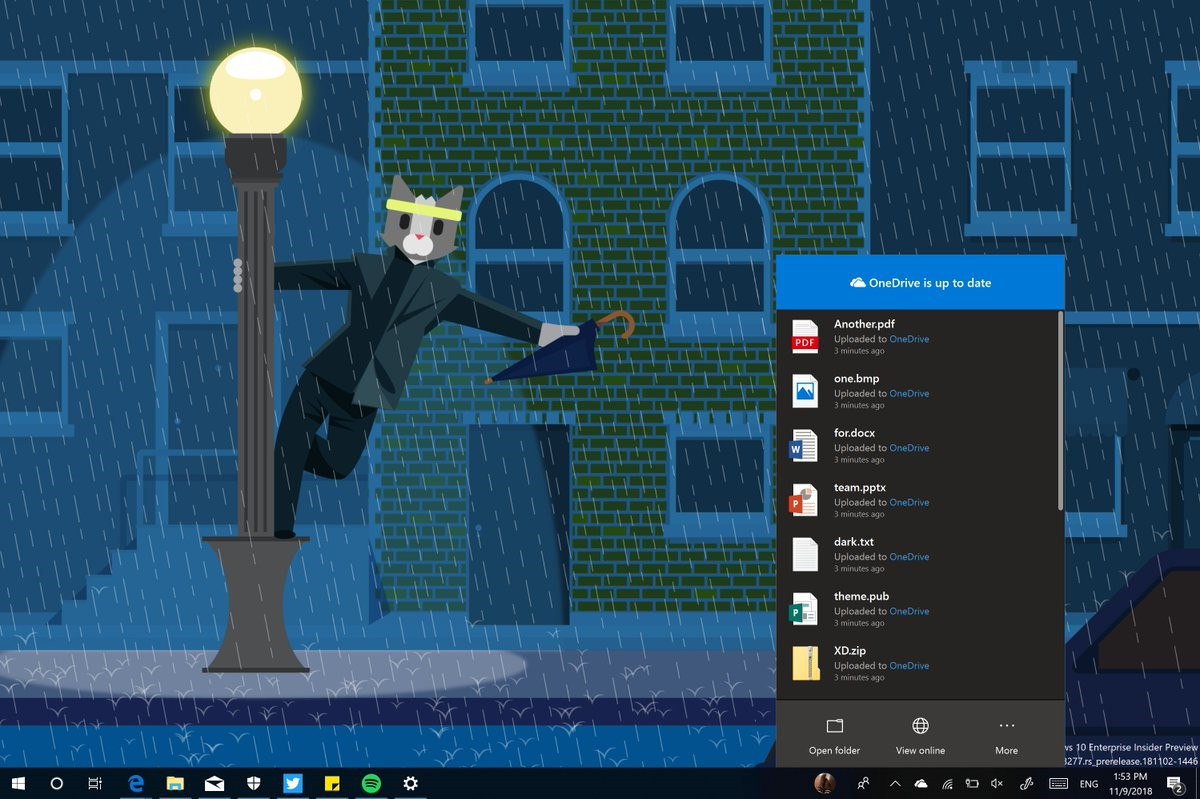Open the for.docx file name

[855, 433]
